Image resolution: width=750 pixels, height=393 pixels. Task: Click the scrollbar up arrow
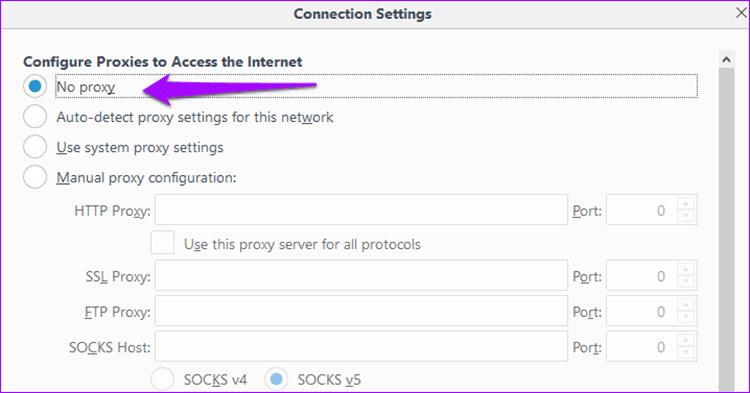click(x=727, y=60)
